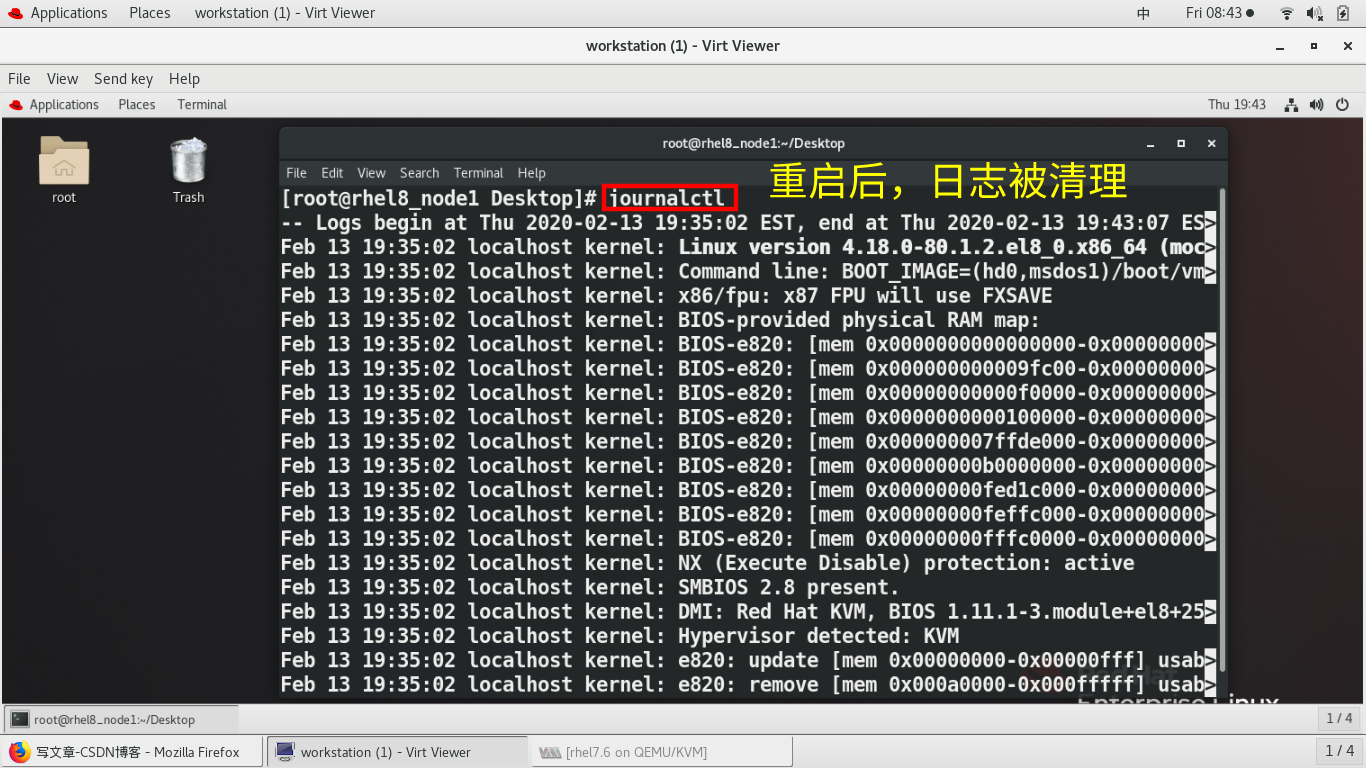Click the 'Hypervisor detected: KVM' line
Viewport: 1366px width, 768px height.
[620, 636]
